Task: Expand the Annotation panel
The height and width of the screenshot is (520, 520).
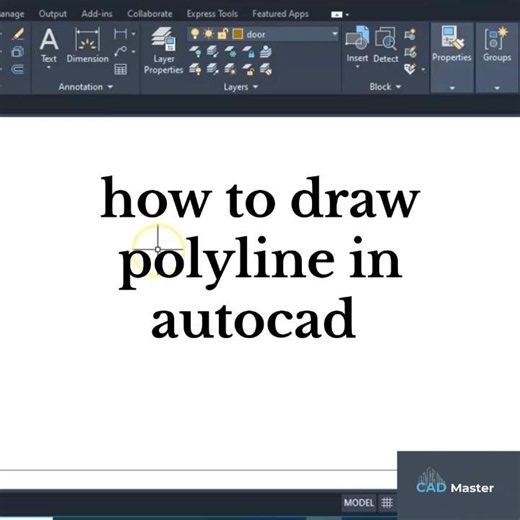Action: (x=86, y=87)
